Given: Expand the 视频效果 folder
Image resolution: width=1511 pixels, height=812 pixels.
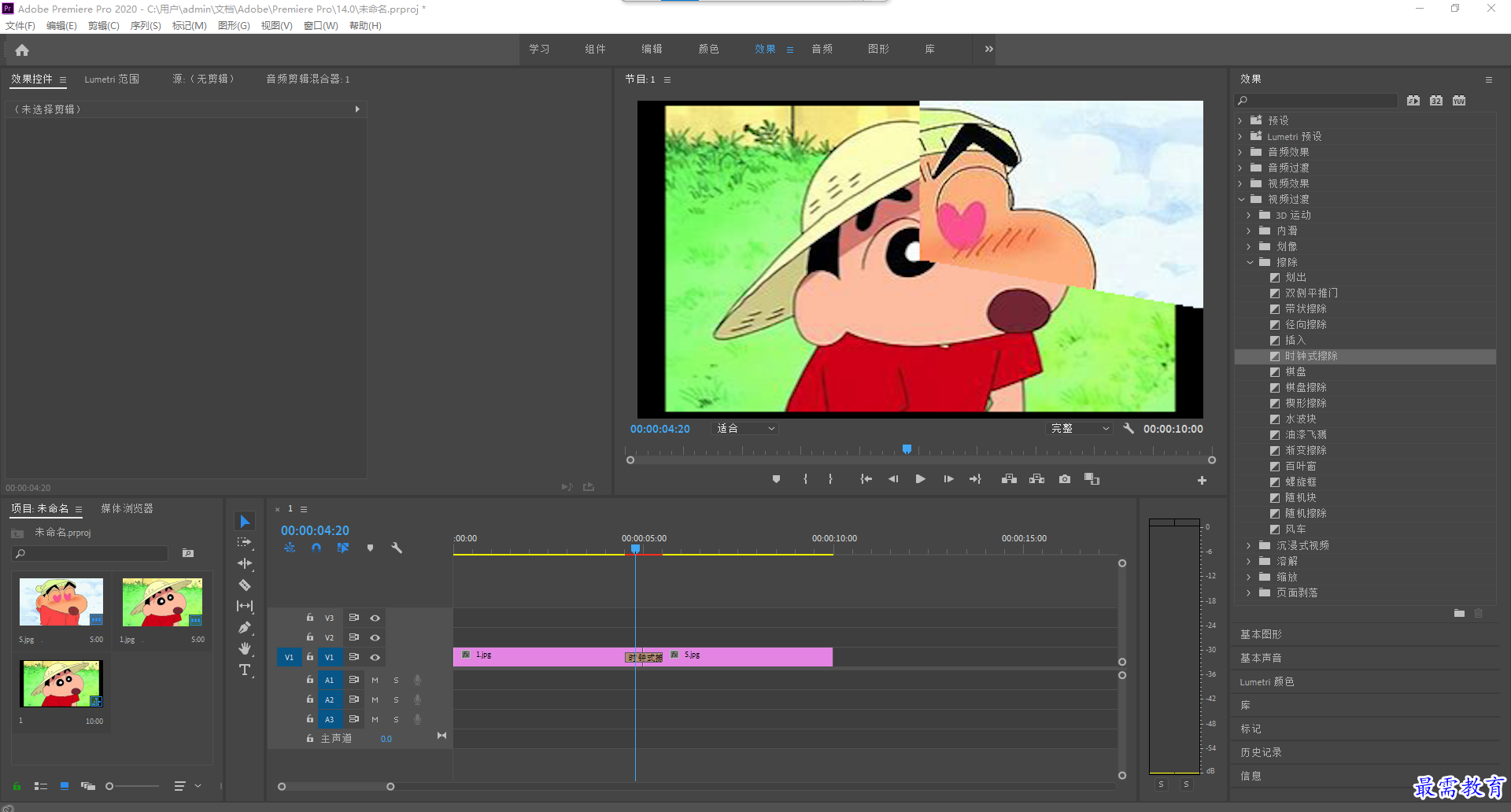Looking at the screenshot, I should click(1240, 184).
